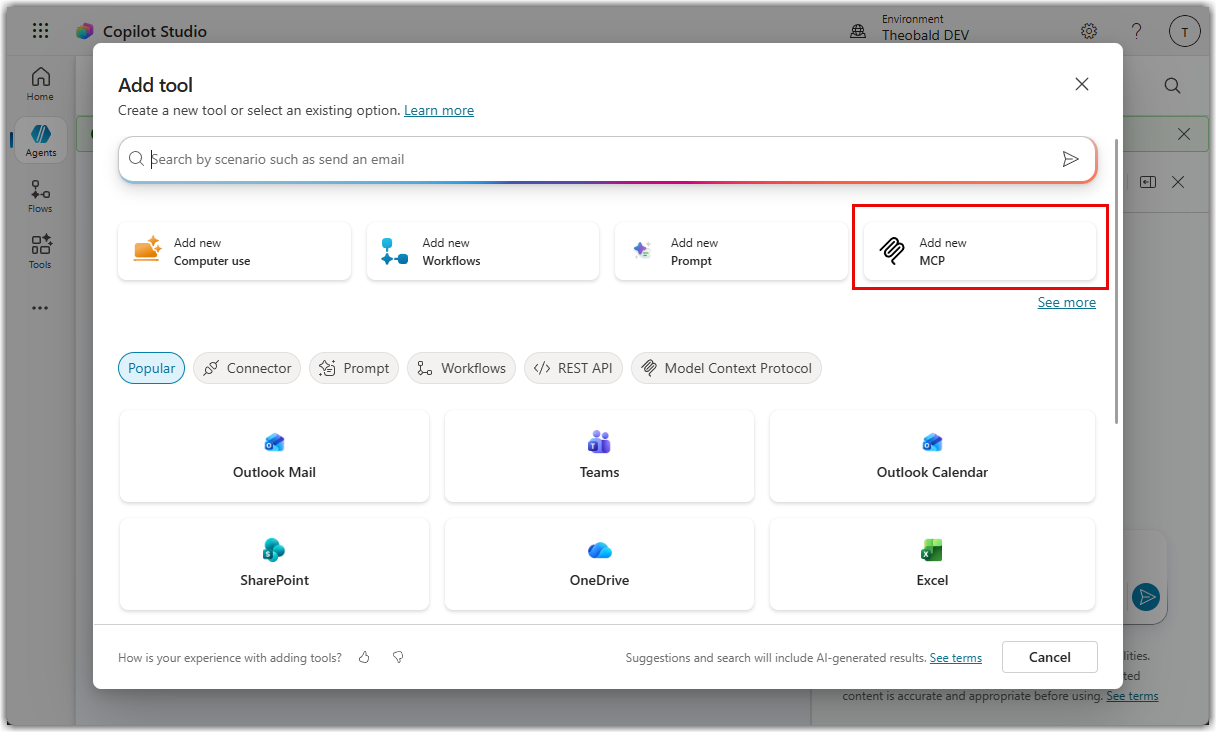Screen dimensions: 1217x733
Task: Click the background panel layout toggle icon
Action: (x=1148, y=182)
